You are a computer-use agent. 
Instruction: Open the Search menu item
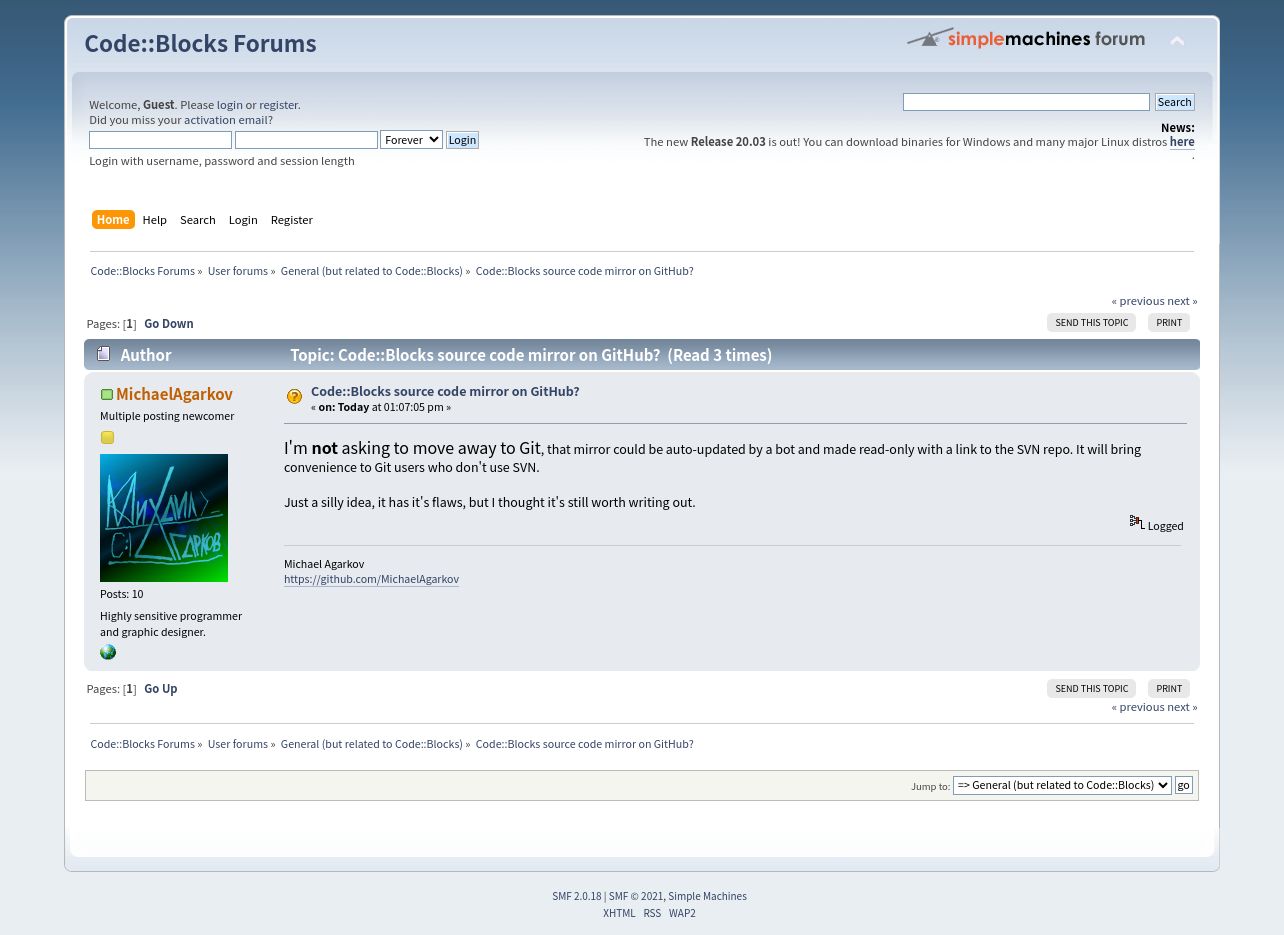pos(198,220)
